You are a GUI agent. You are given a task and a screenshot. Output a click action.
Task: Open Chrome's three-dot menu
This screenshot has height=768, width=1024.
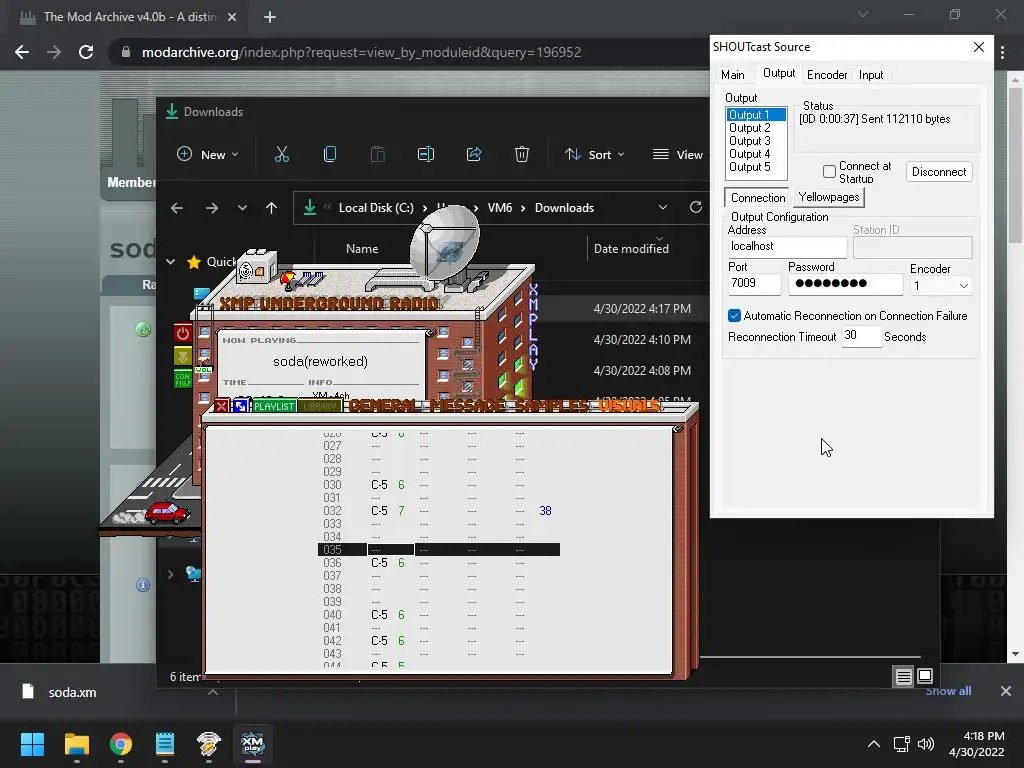[x=1003, y=52]
